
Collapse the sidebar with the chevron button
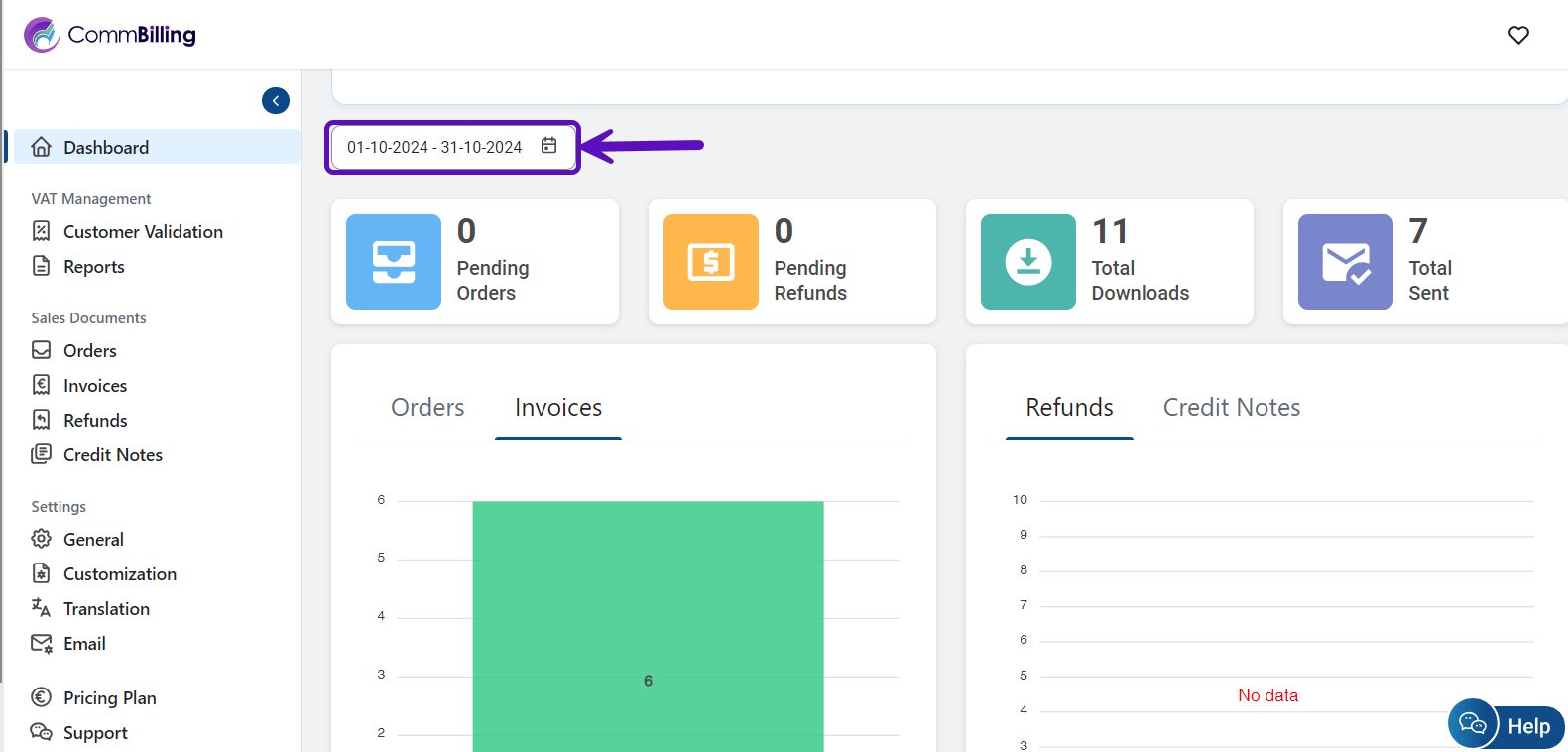[x=276, y=100]
